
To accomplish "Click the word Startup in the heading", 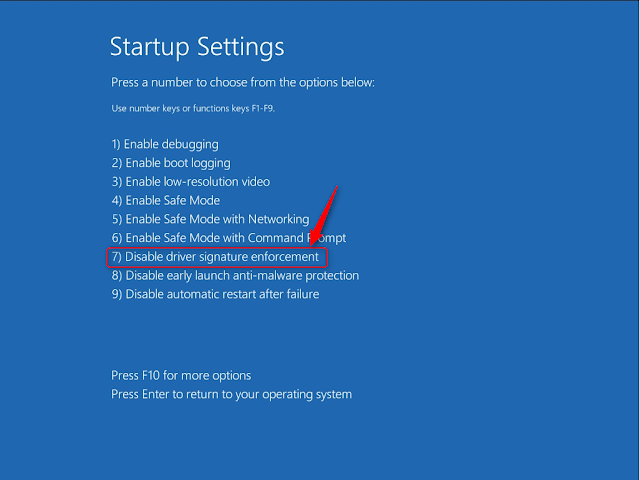I will pyautogui.click(x=150, y=47).
